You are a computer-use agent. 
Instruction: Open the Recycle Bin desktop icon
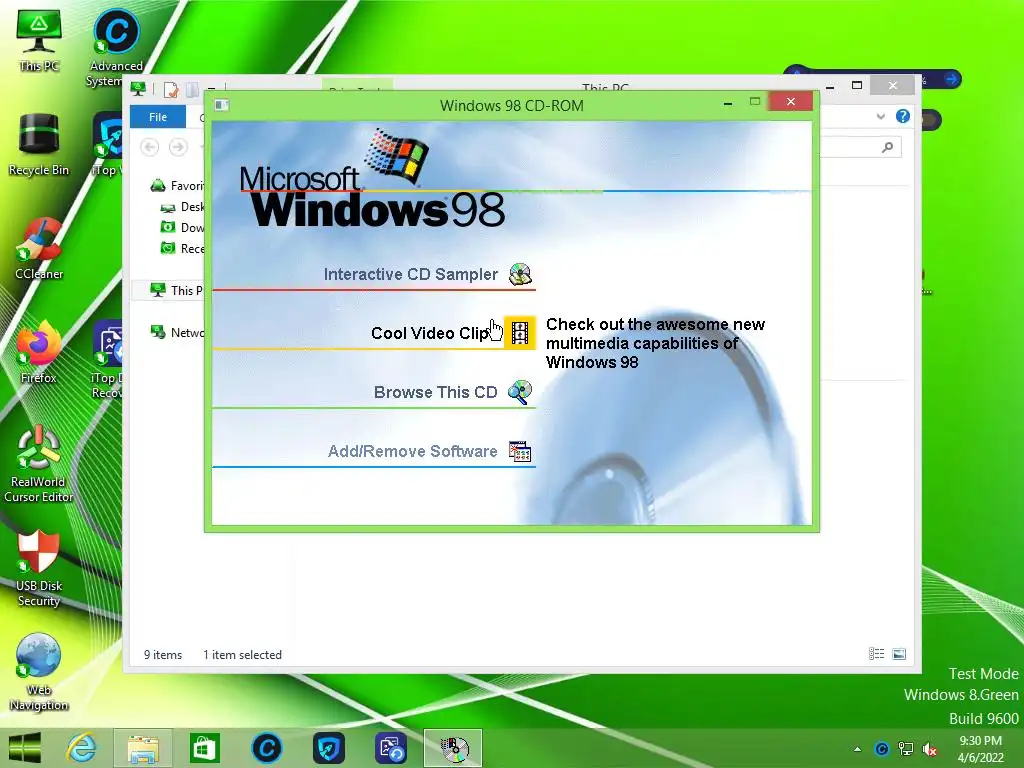[39, 144]
